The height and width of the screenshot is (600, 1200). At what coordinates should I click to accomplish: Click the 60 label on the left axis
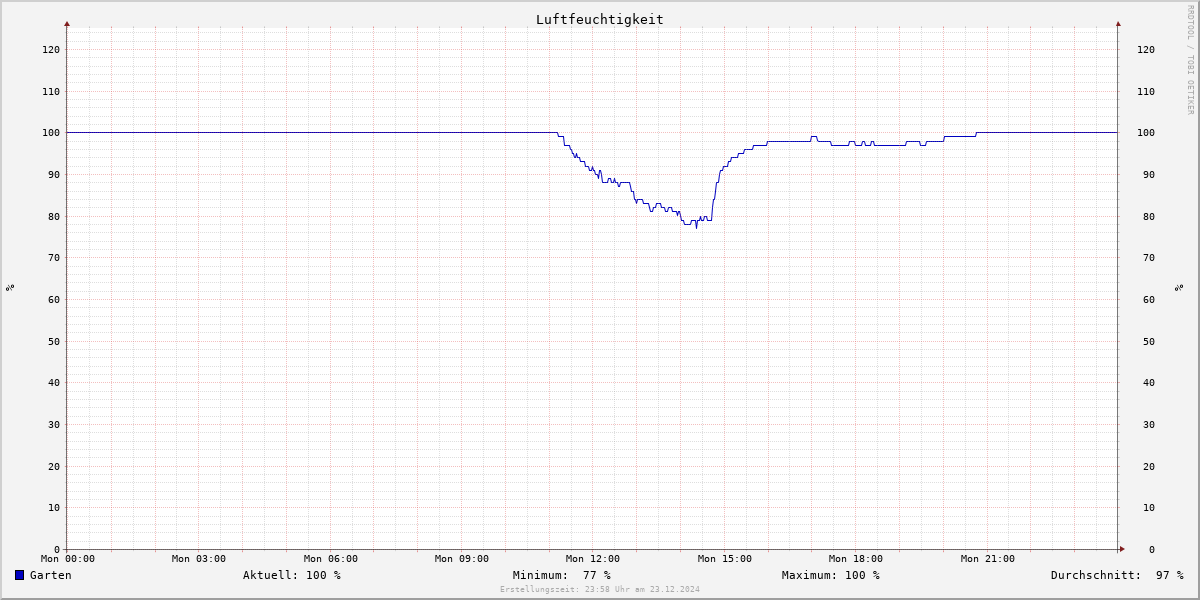(54, 299)
